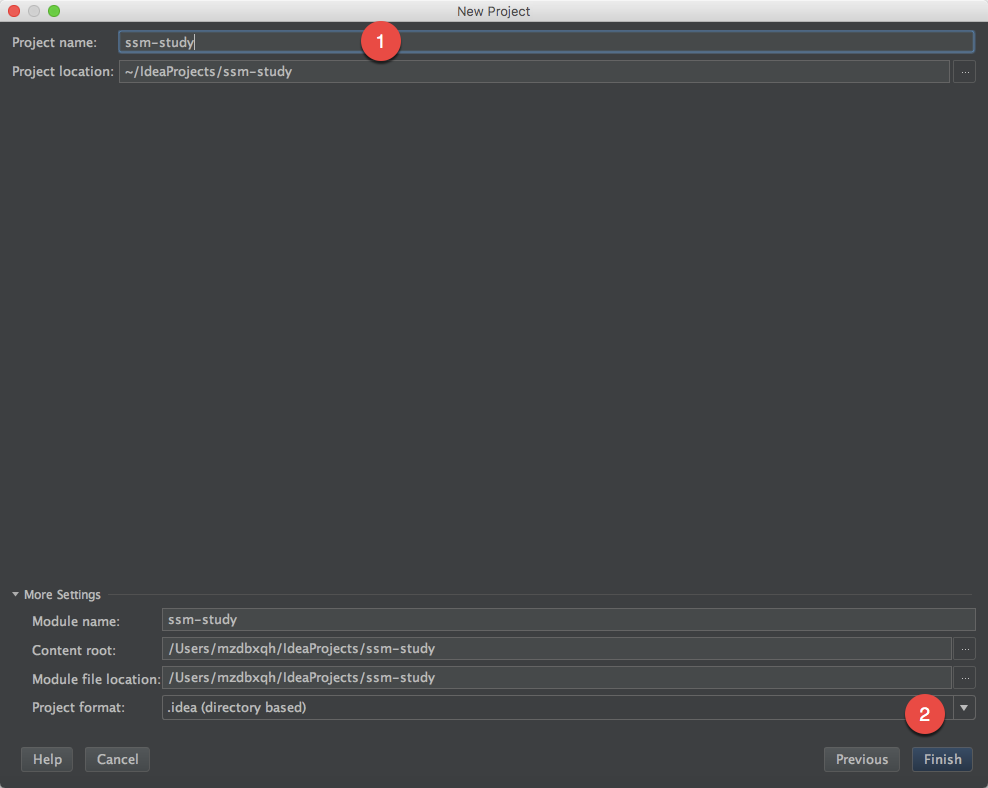The width and height of the screenshot is (988, 788).
Task: Click Finish to create the project
Action: pyautogui.click(x=942, y=759)
